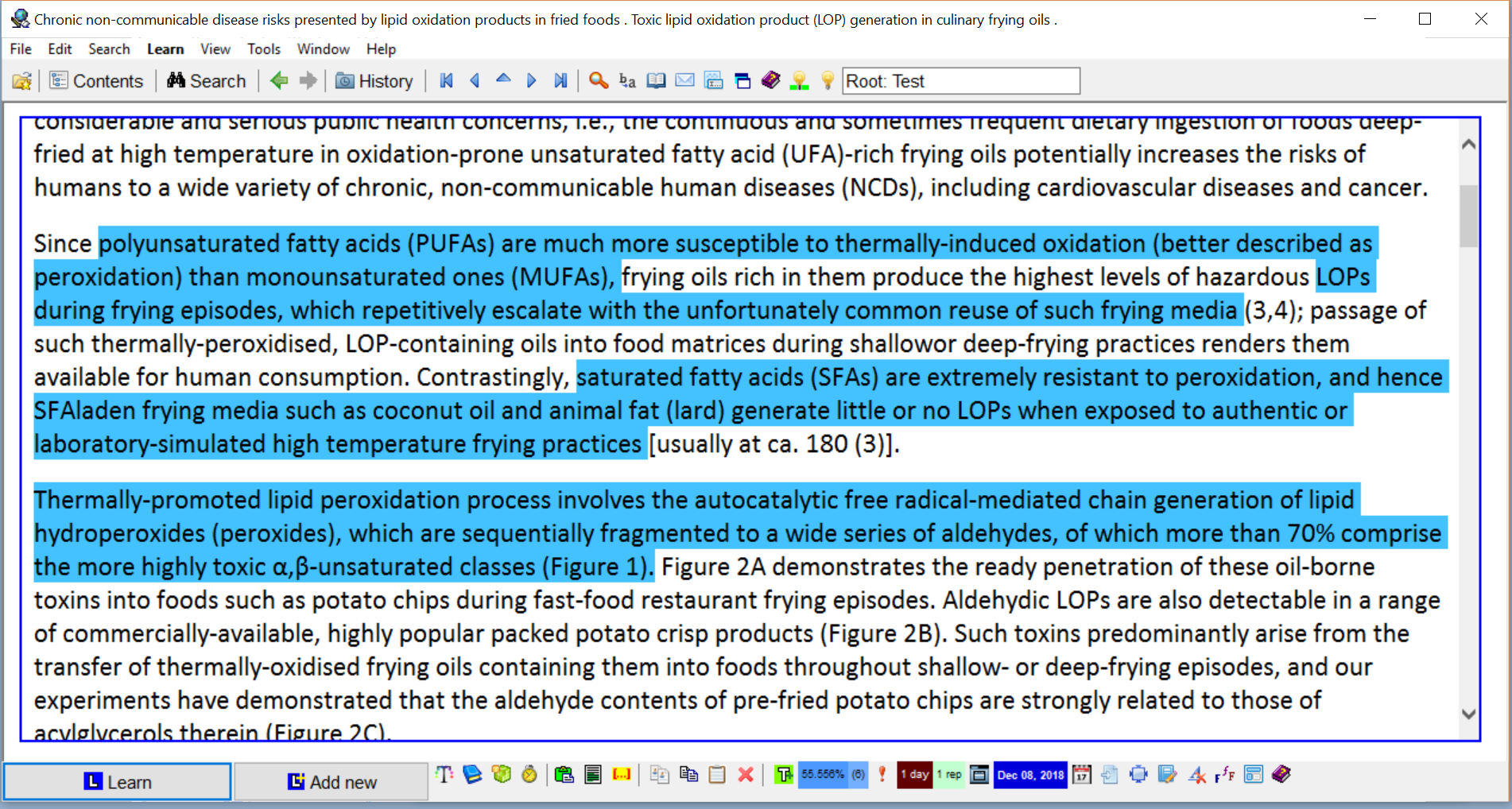Click the plain light bulb icon

tap(828, 80)
